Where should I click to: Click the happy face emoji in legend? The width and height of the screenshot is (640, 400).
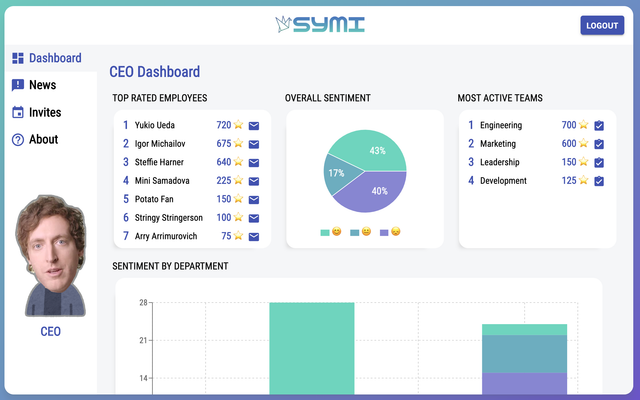336,231
